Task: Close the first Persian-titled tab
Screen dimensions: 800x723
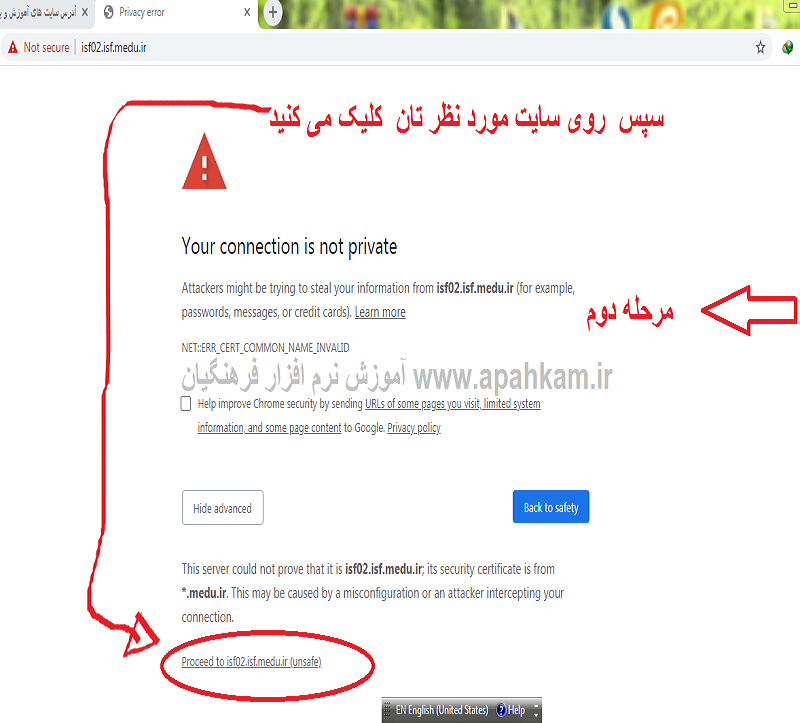Action: [85, 12]
